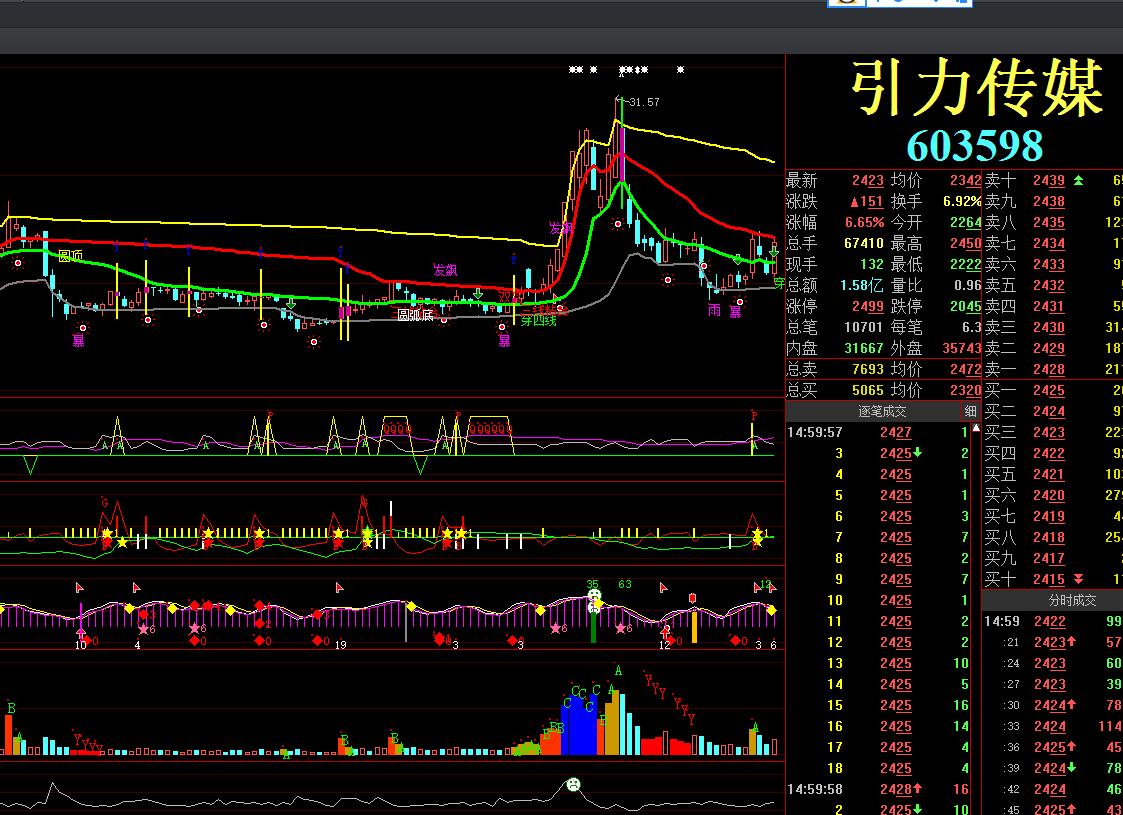Open the 分时成交 panel header

[x=1072, y=601]
